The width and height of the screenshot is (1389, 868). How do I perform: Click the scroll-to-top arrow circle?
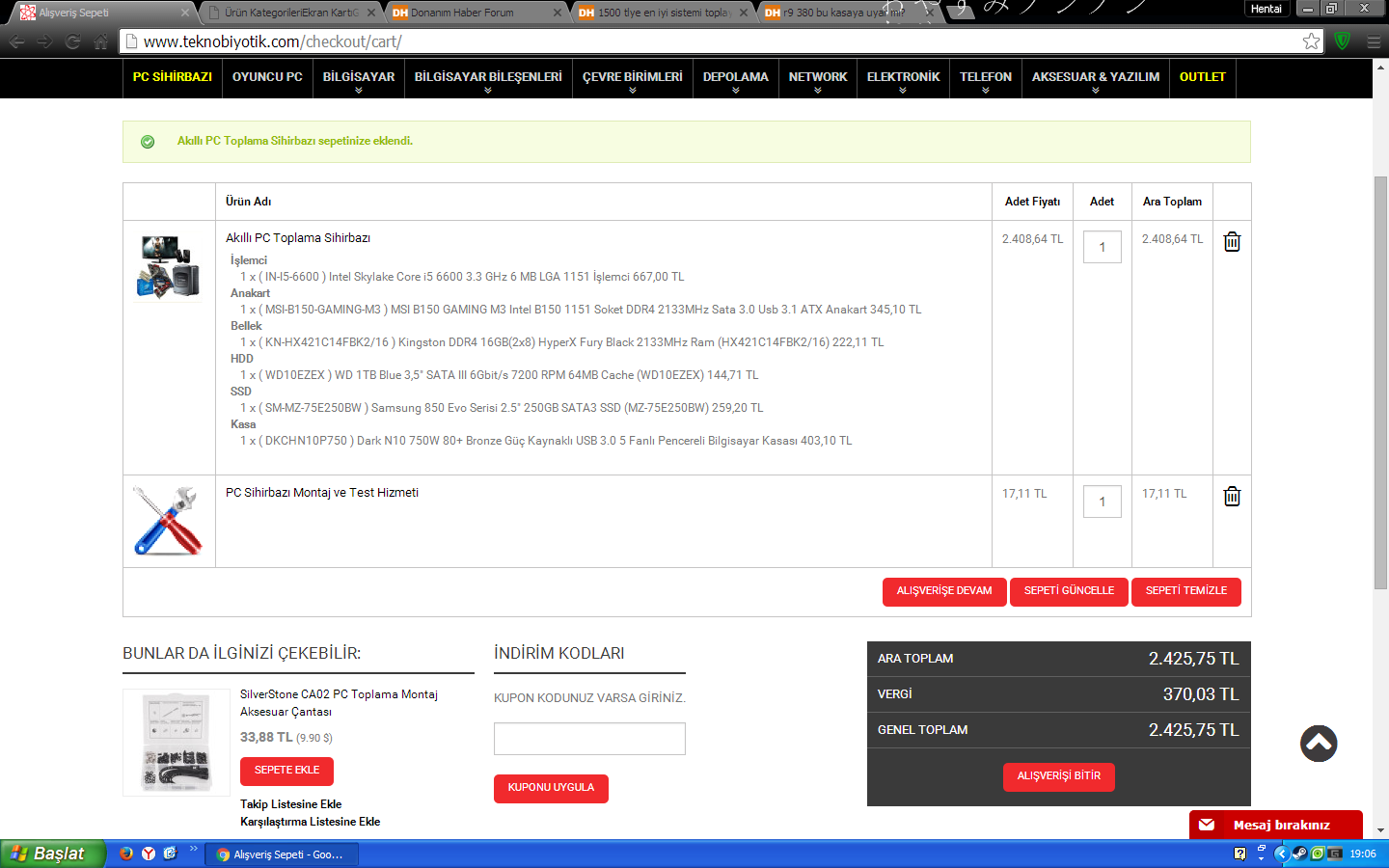[1319, 744]
